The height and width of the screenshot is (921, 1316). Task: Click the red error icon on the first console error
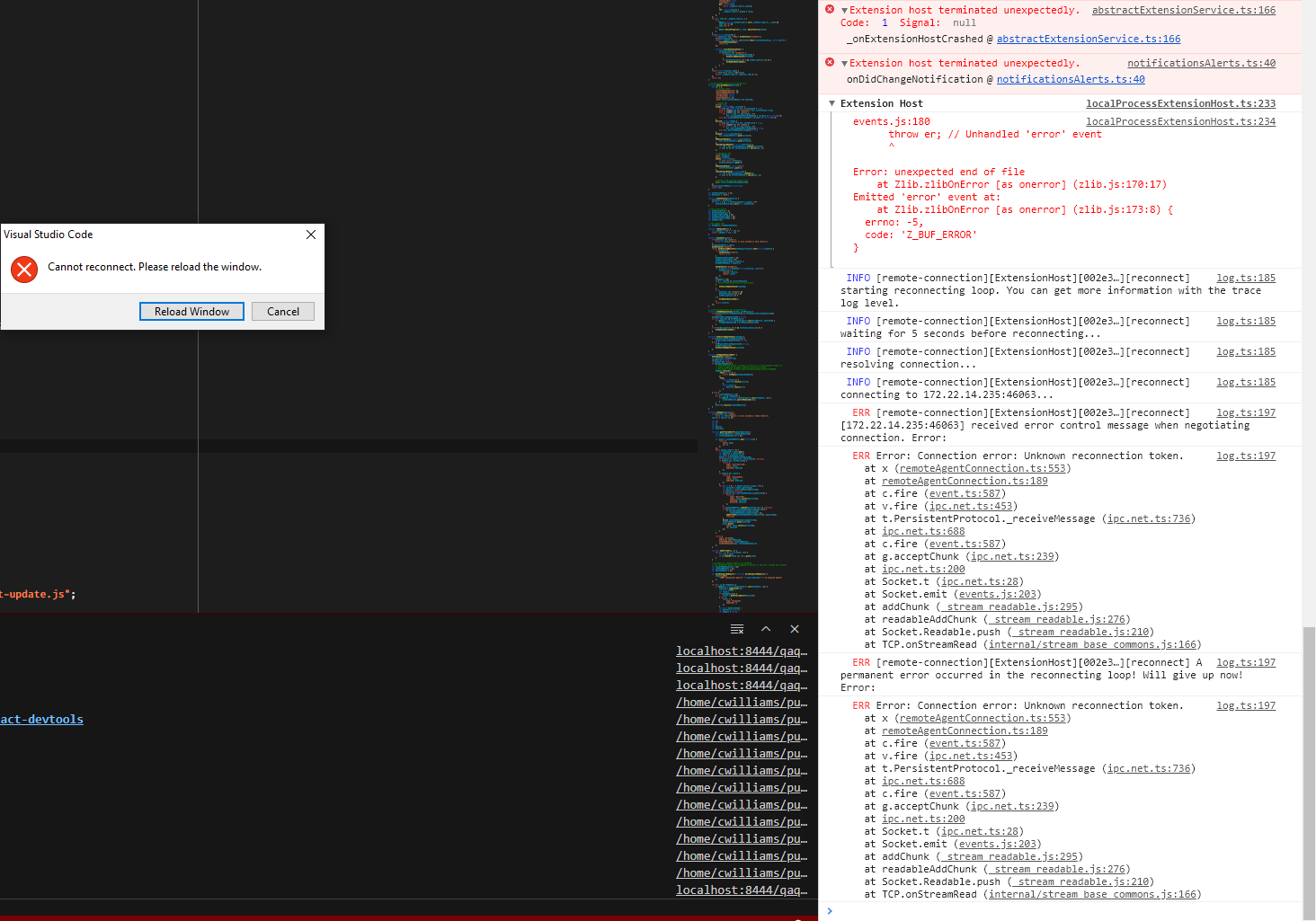pos(829,9)
